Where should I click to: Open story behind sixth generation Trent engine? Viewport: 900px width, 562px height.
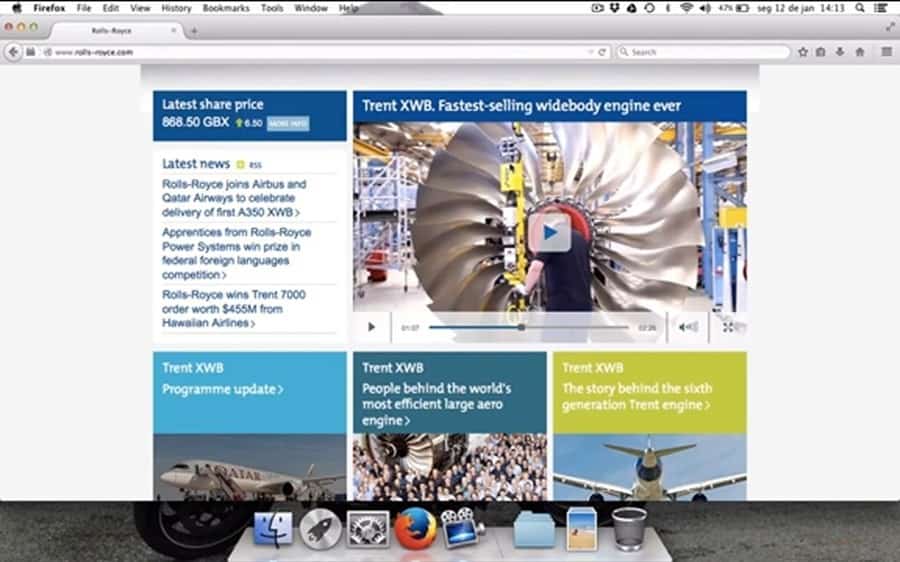pyautogui.click(x=637, y=397)
